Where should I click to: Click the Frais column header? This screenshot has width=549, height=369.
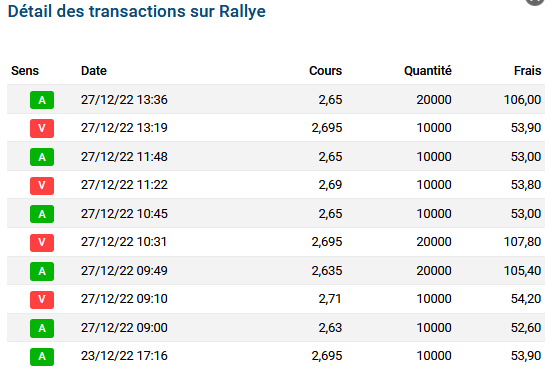point(527,71)
